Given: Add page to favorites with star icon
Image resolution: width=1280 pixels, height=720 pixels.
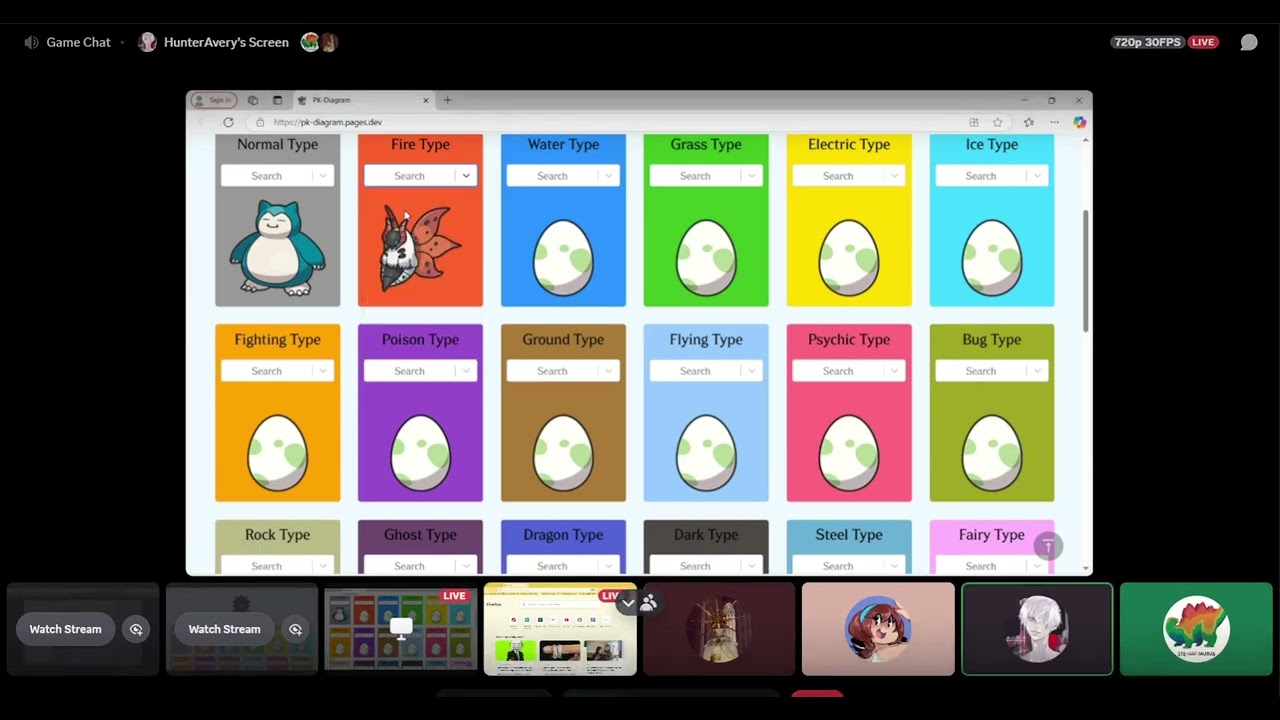Looking at the screenshot, I should pyautogui.click(x=997, y=122).
